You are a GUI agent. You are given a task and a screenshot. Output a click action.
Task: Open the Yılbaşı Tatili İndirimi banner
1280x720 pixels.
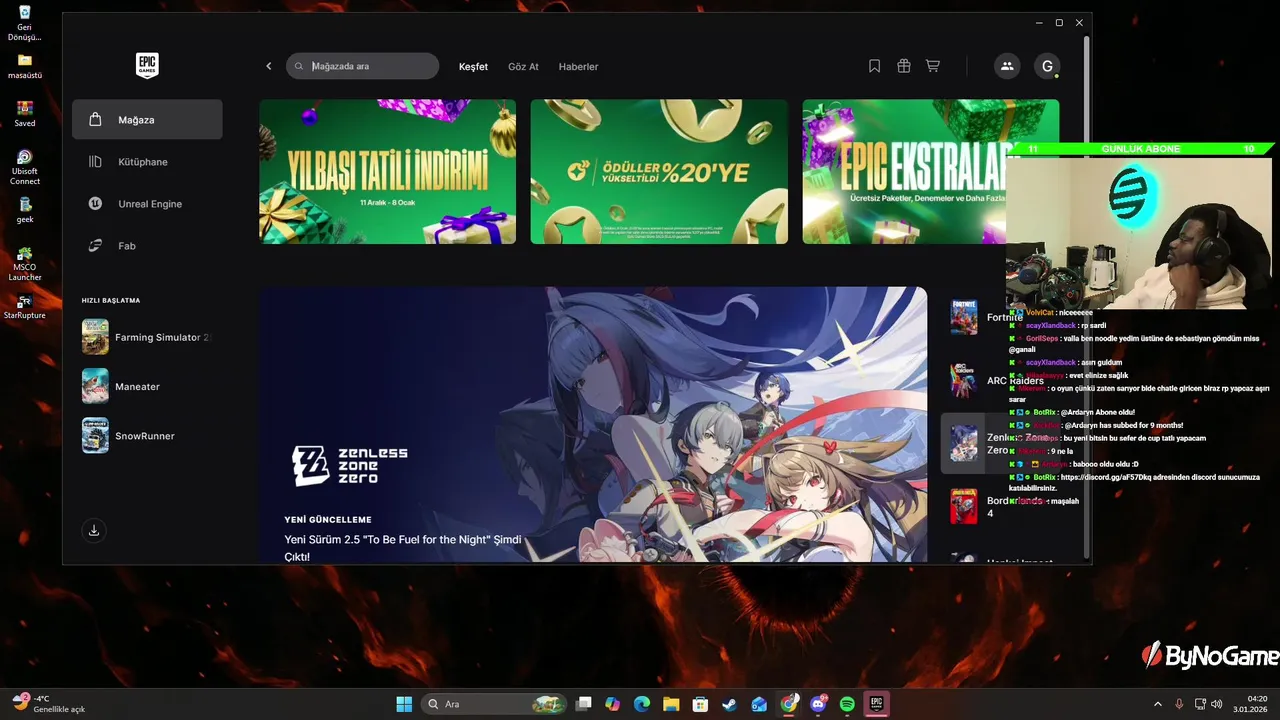[x=388, y=171]
